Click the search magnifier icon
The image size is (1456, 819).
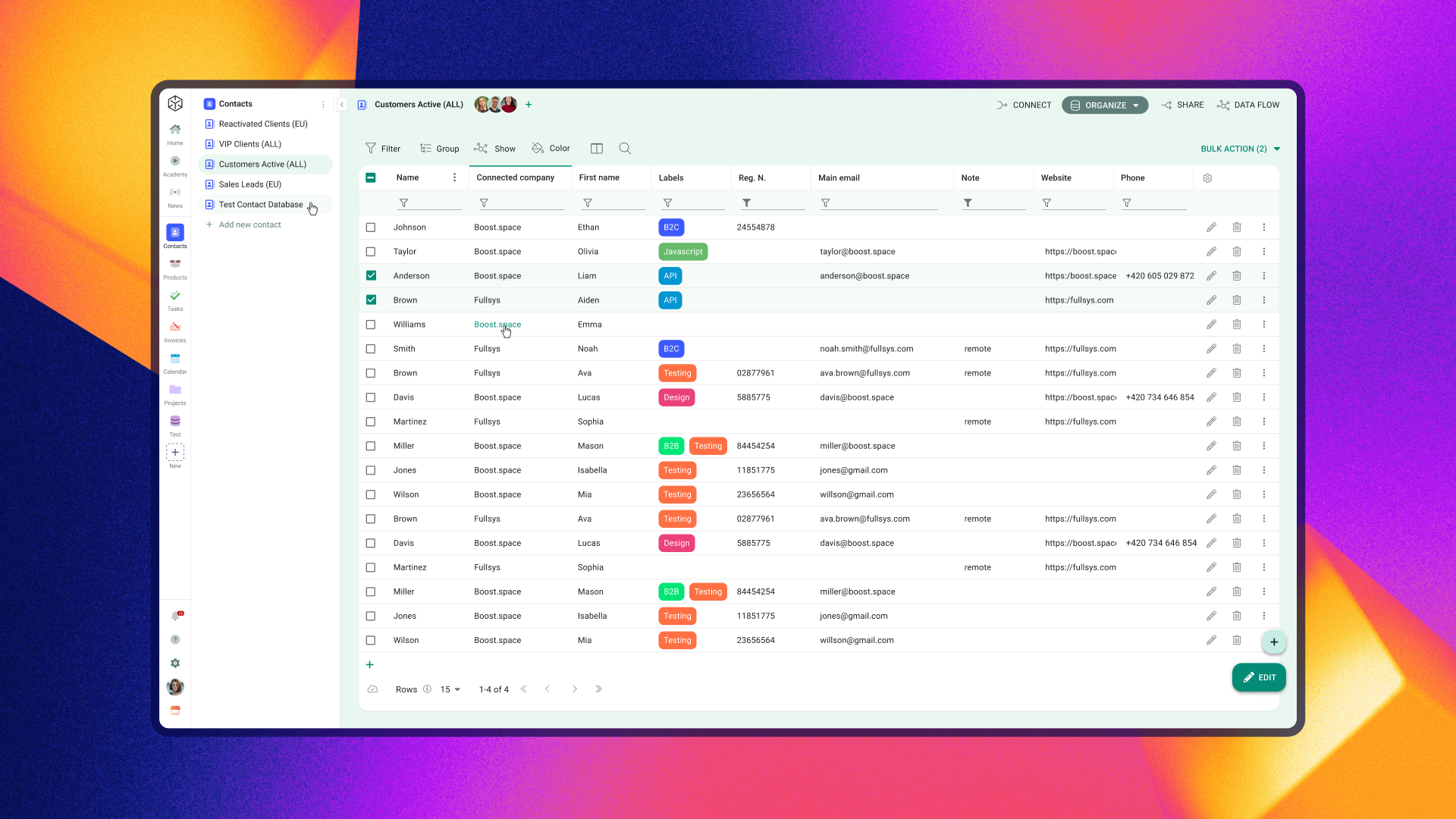click(x=625, y=148)
